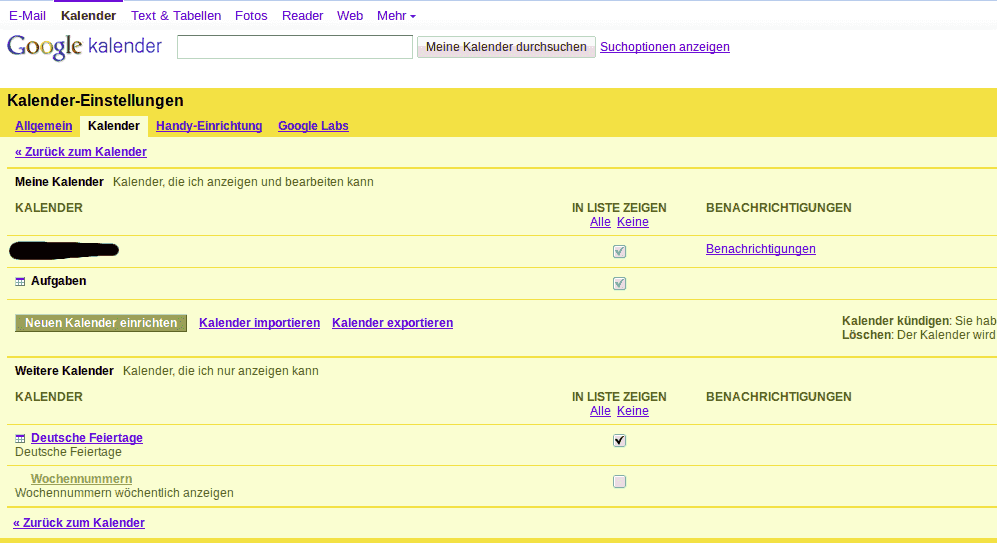
Task: Click the 'Weitere Kalender' section label
Action: [x=64, y=371]
